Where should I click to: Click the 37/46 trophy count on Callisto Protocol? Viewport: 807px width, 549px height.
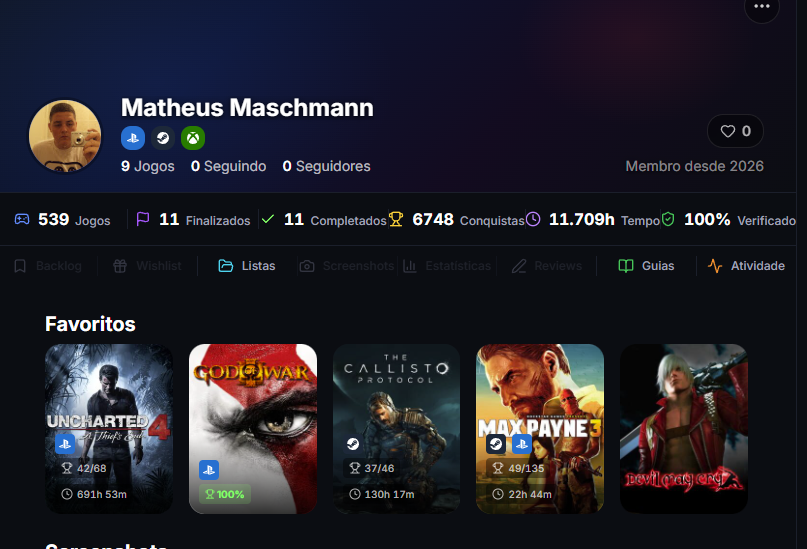(x=371, y=468)
